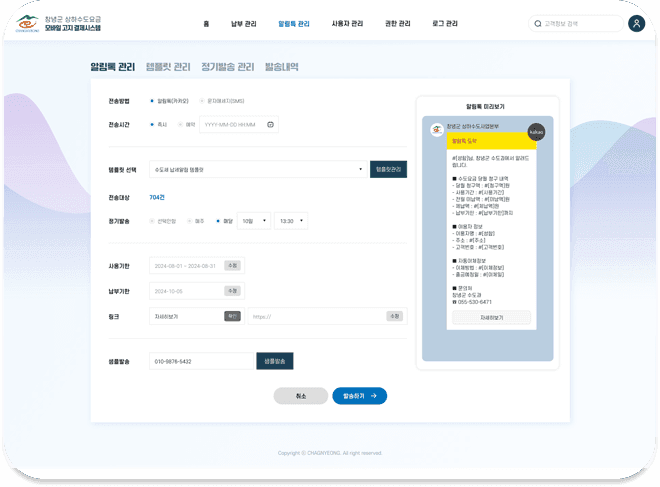The height and width of the screenshot is (487, 660).
Task: Switch to the 알림톡 관리 sub-tab
Action: (113, 67)
